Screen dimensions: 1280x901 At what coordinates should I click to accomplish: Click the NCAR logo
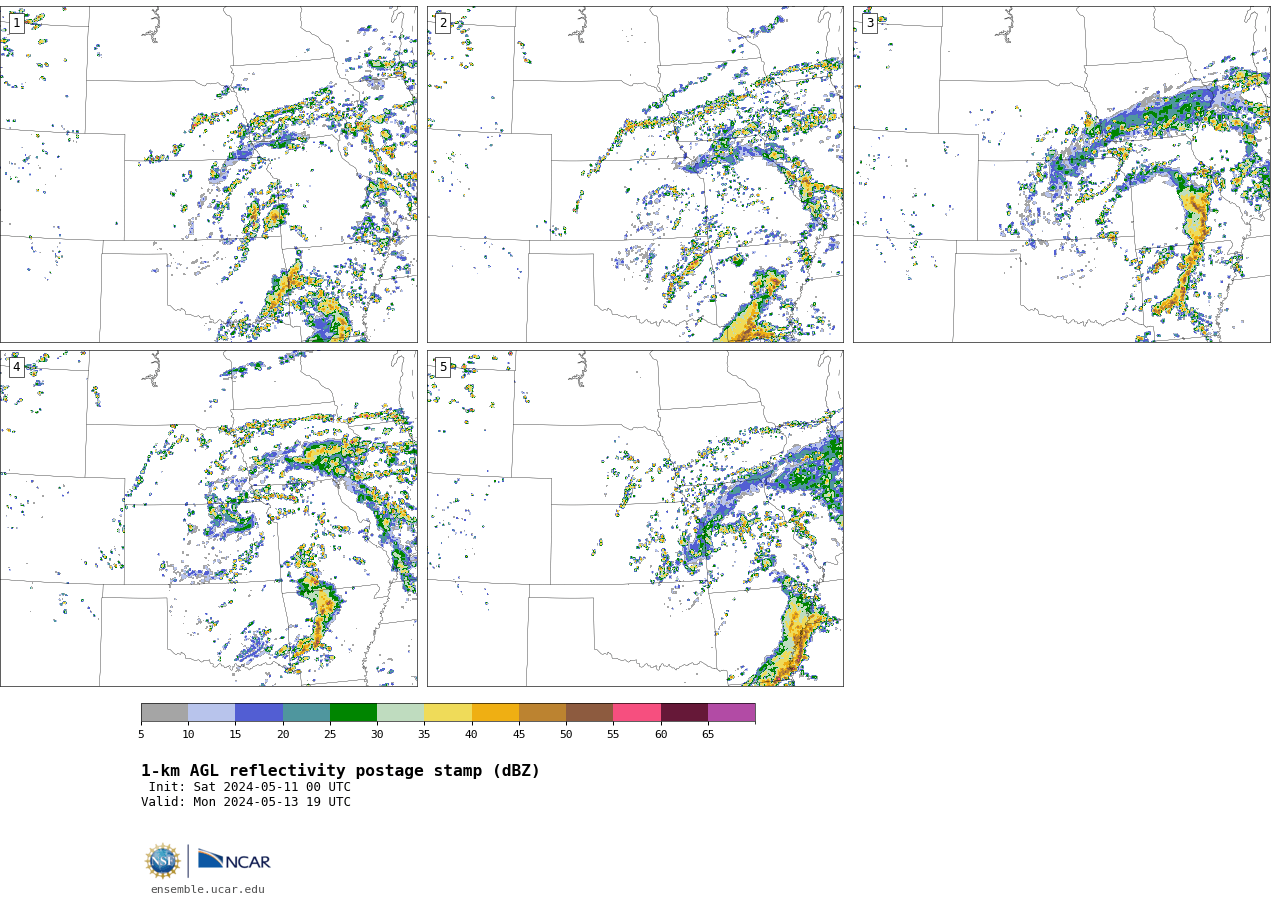pos(234,860)
